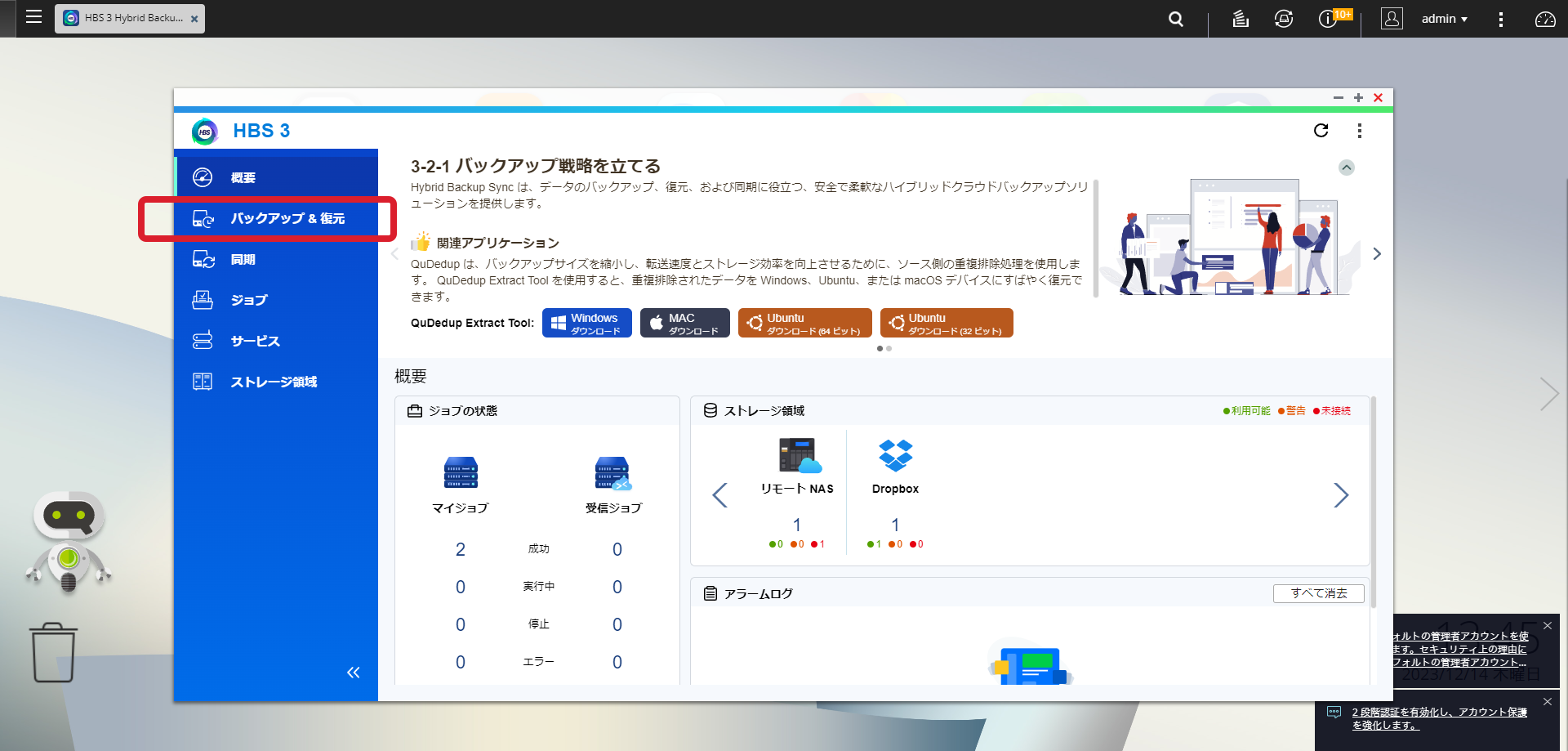This screenshot has width=1568, height=751.
Task: Open the desktop recycle bin
Action: pyautogui.click(x=54, y=652)
